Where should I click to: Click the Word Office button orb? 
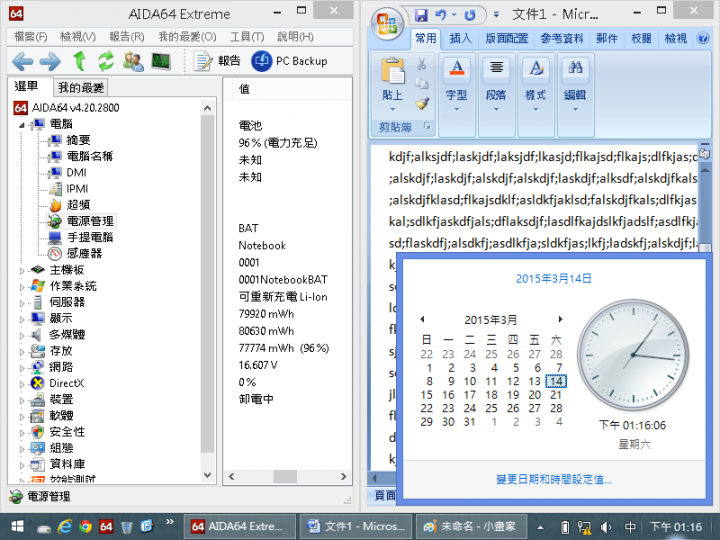pyautogui.click(x=387, y=23)
